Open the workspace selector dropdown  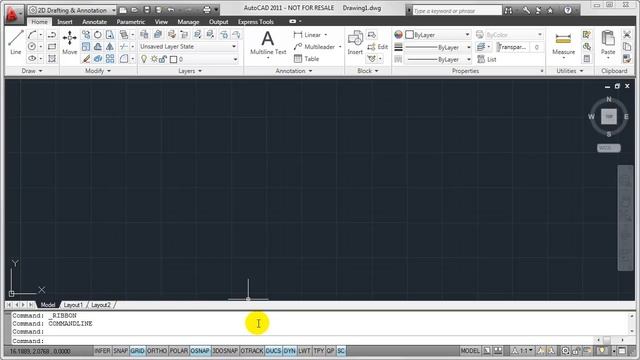[72, 10]
